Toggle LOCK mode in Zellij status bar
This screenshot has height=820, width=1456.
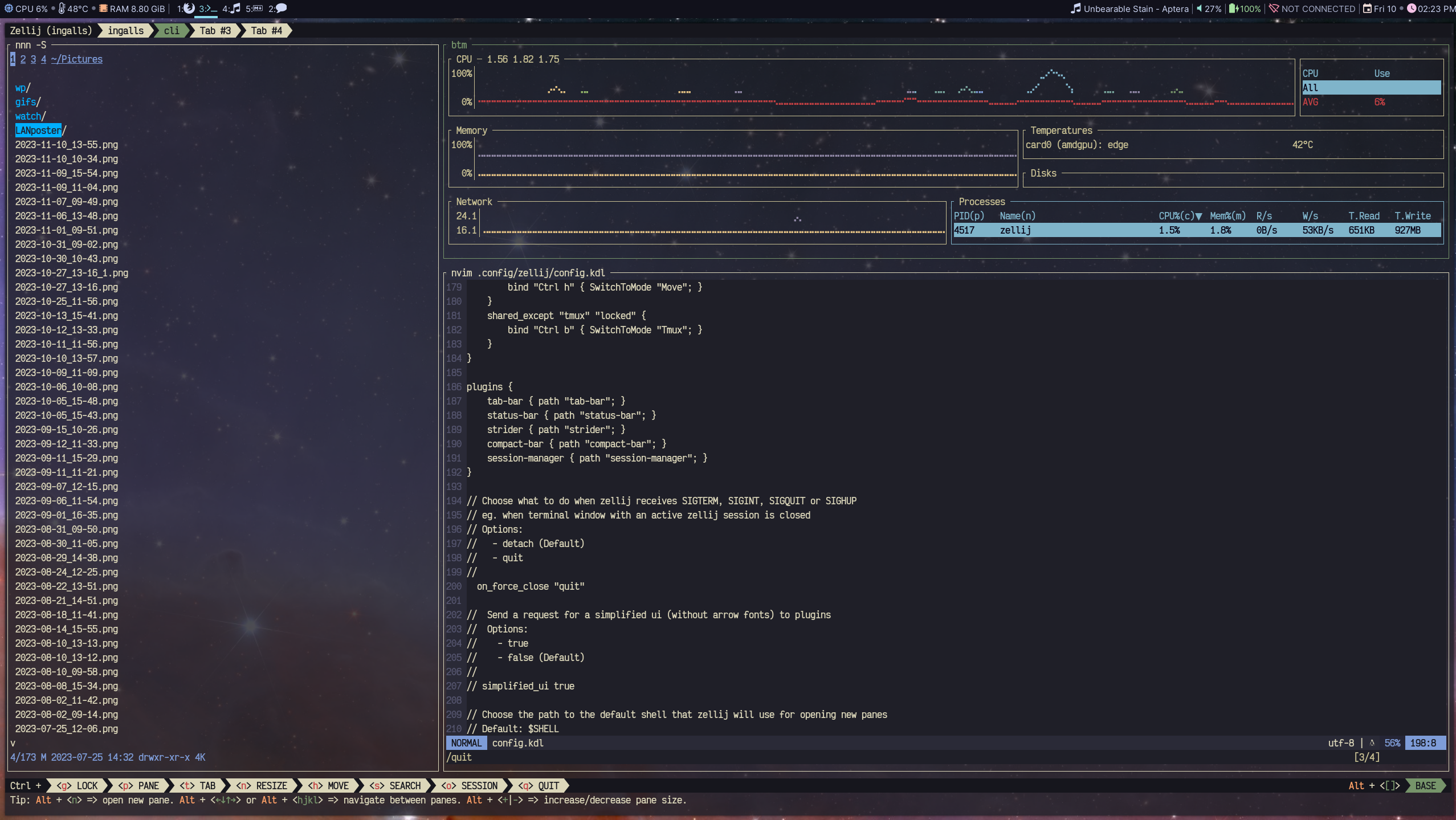click(x=78, y=786)
